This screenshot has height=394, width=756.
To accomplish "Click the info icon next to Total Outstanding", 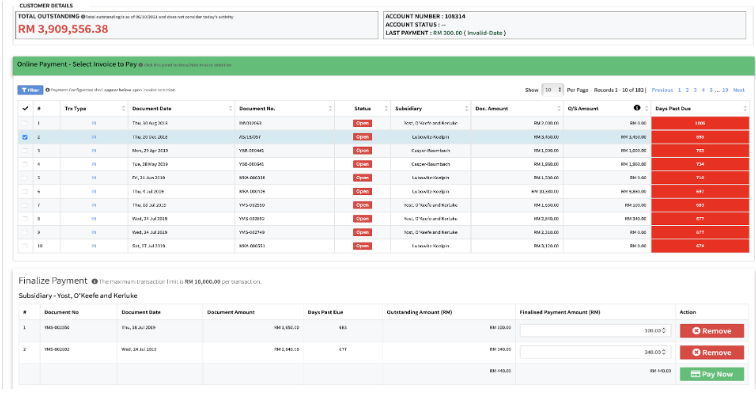I will 83,17.
